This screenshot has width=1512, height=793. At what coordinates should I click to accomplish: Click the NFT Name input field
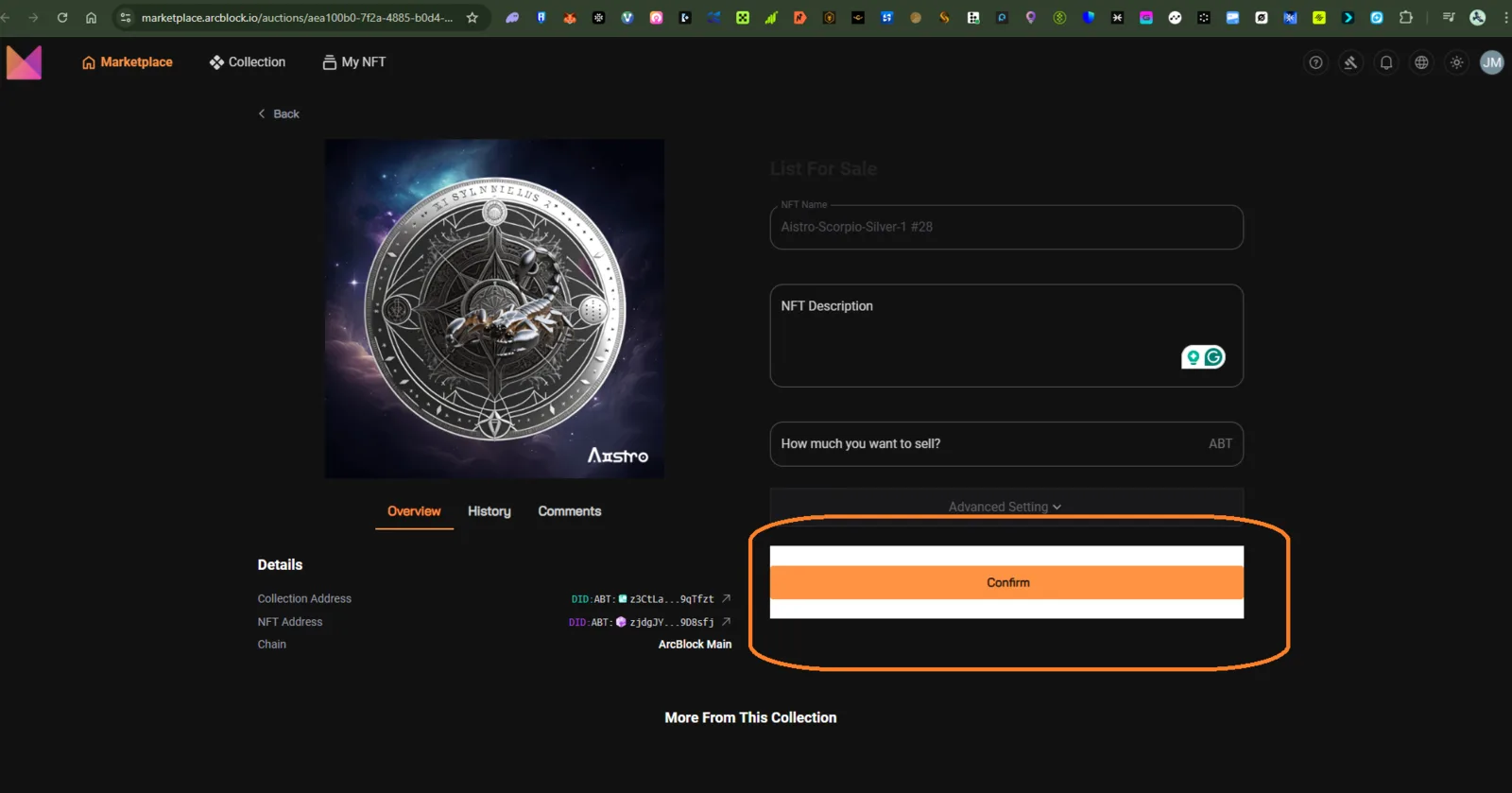click(1006, 227)
